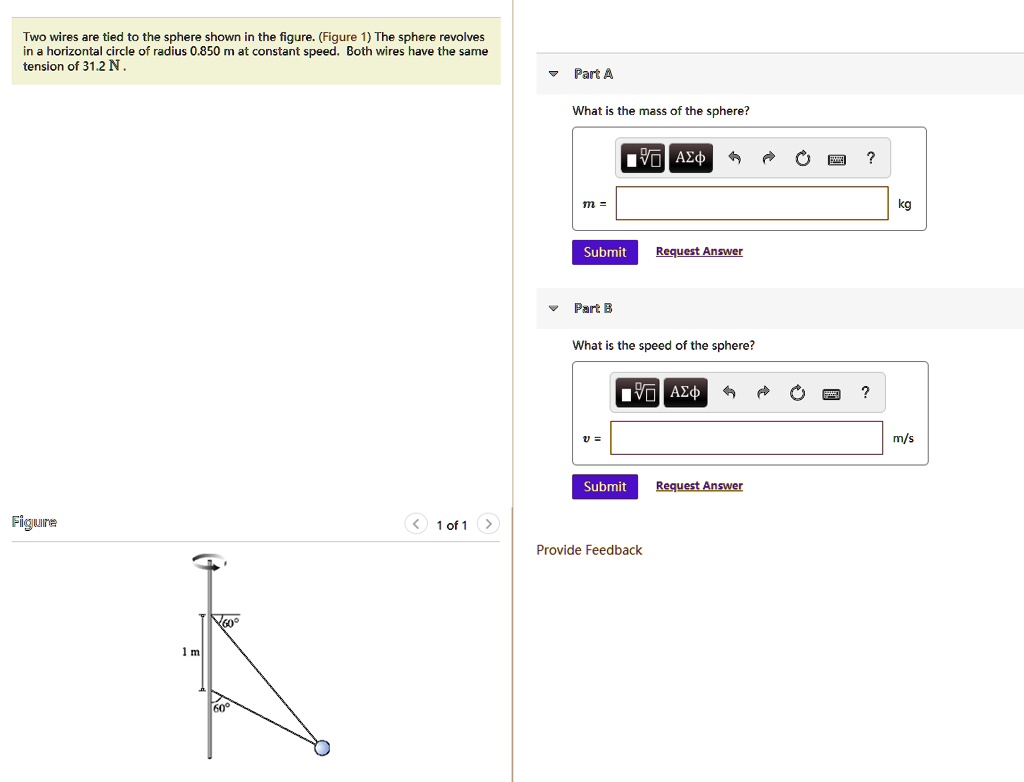The image size is (1024, 782).
Task: Submit the answer for Part B
Action: [x=604, y=486]
